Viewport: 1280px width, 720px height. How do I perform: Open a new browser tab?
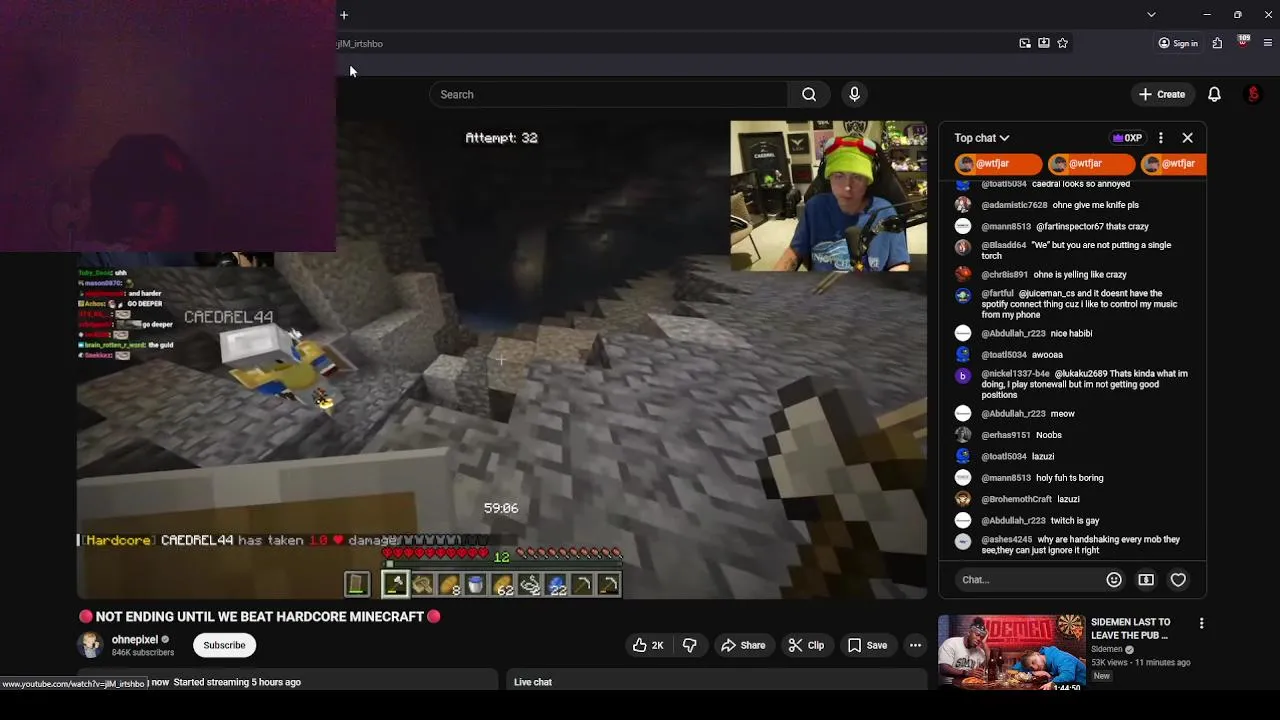point(344,15)
